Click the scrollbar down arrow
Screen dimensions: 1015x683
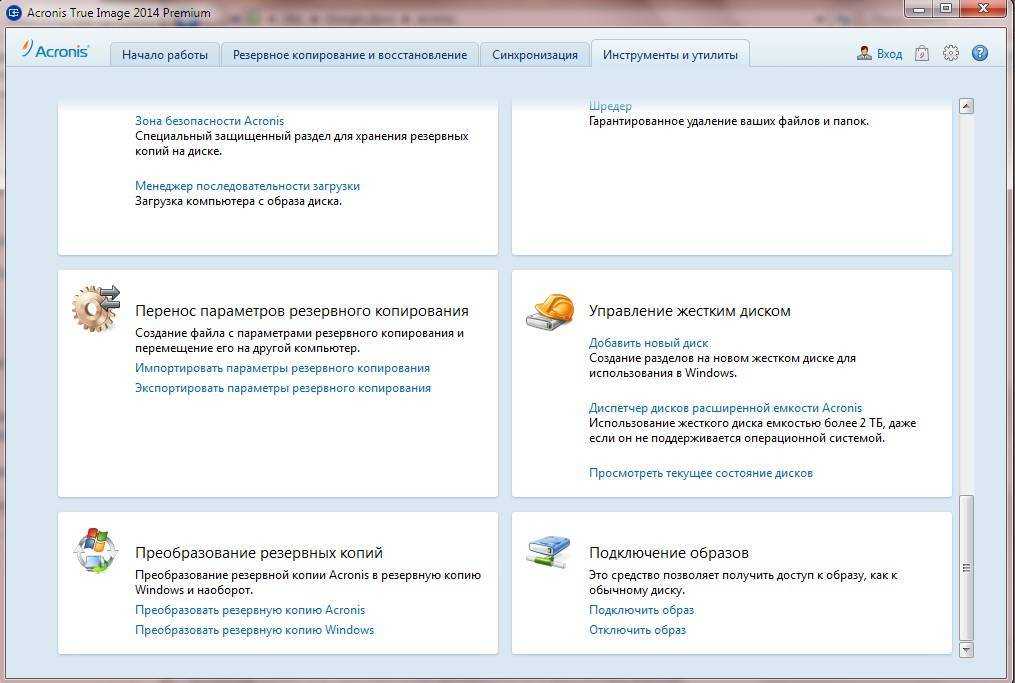(x=966, y=649)
